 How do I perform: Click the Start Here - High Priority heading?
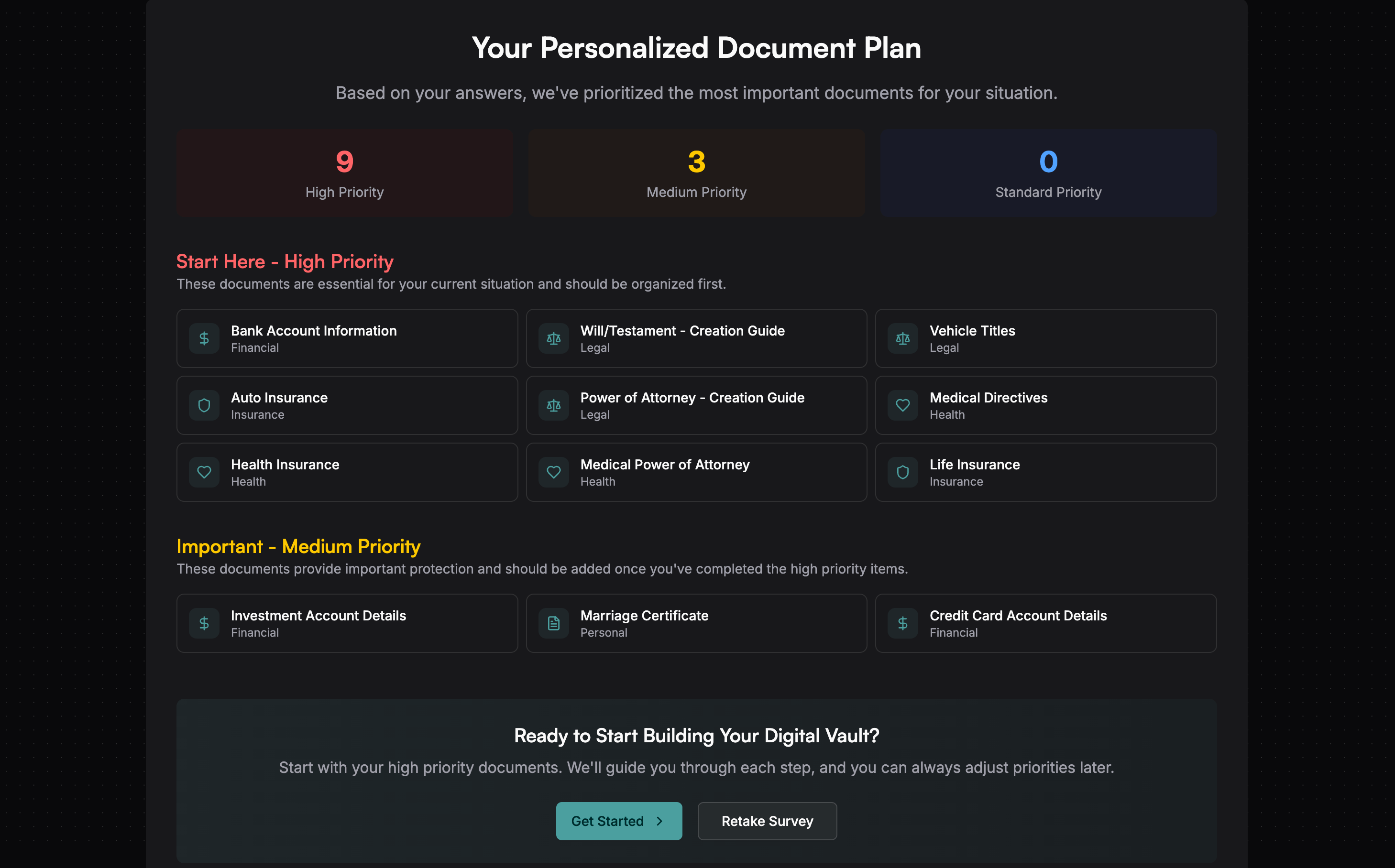click(x=284, y=262)
